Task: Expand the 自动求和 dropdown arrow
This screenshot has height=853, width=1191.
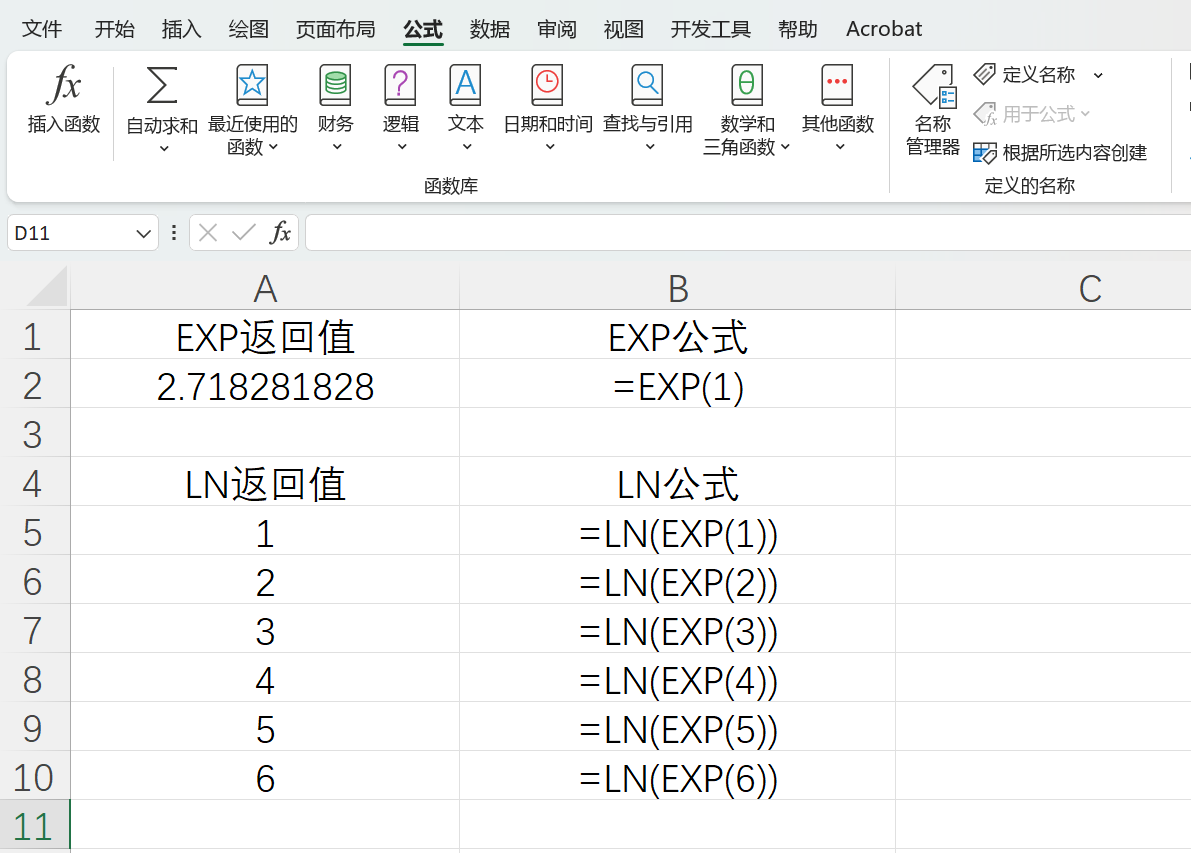Action: [x=164, y=149]
